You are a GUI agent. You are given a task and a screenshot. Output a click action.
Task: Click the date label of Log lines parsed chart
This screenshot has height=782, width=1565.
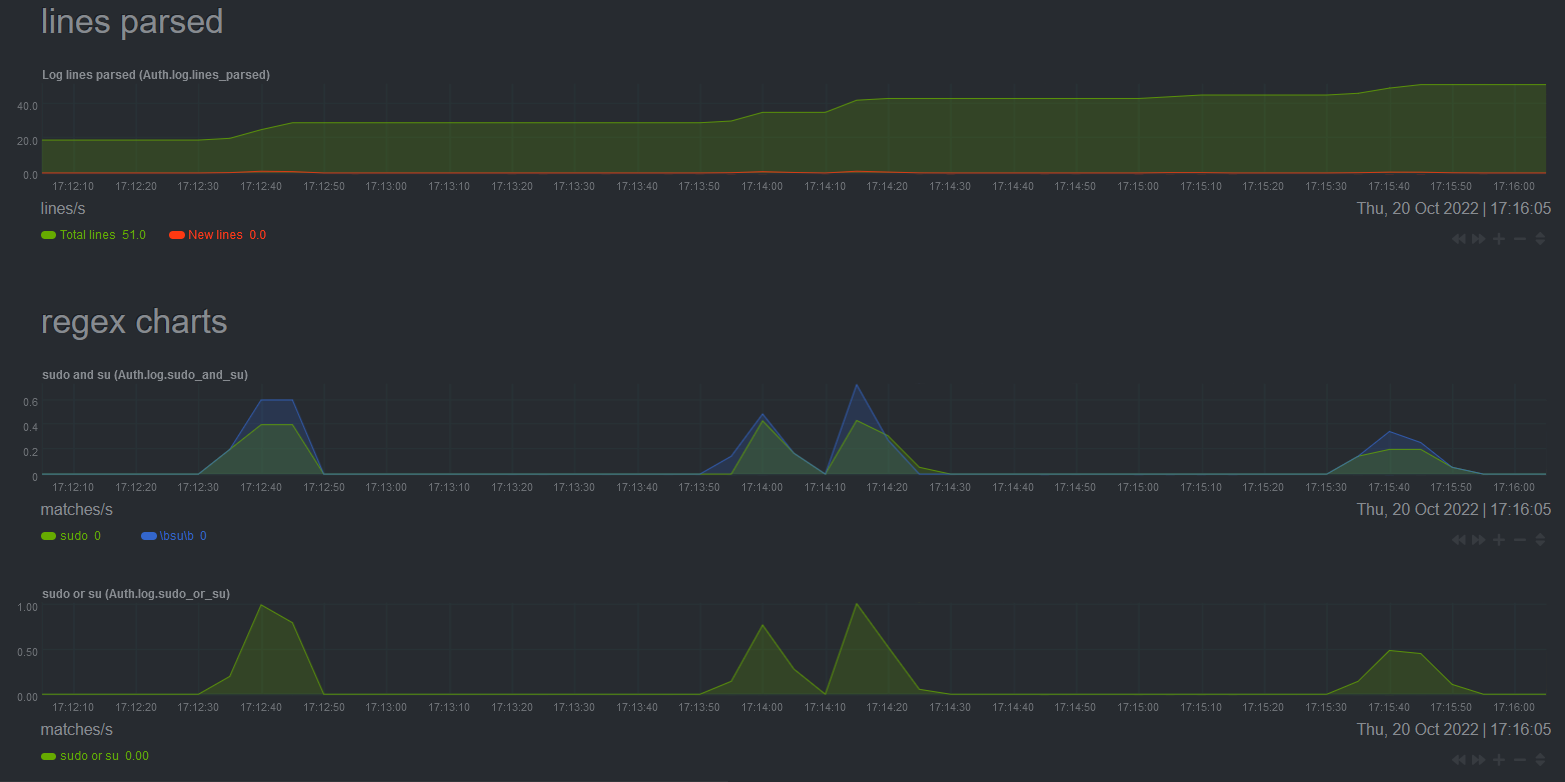1454,209
